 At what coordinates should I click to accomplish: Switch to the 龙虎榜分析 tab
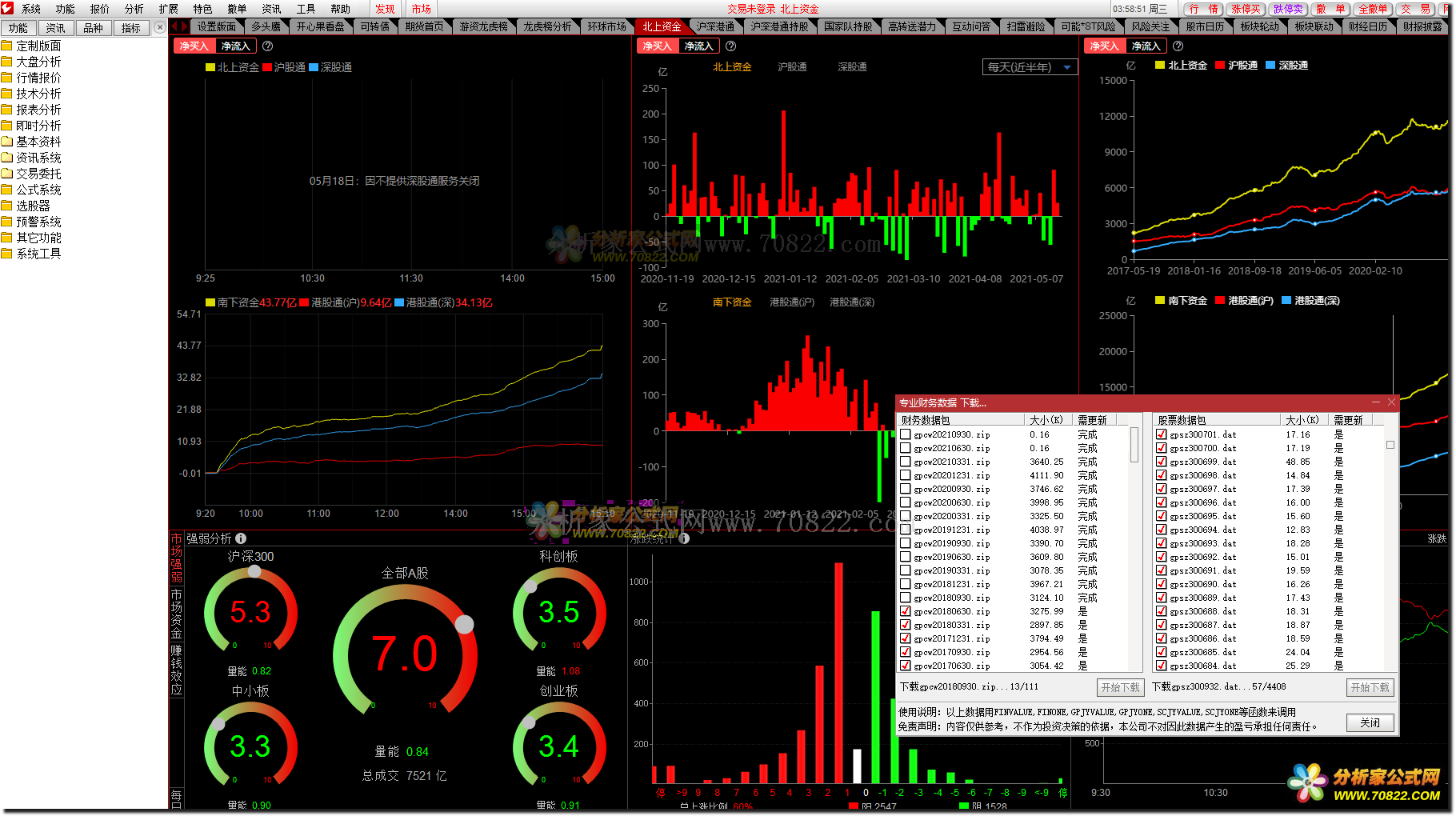(x=547, y=26)
